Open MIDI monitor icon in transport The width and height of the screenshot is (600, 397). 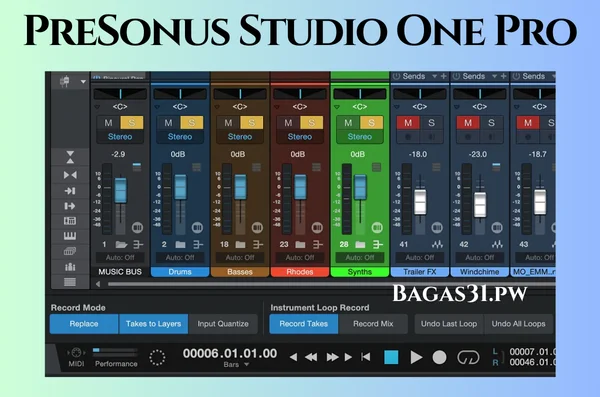[x=76, y=353]
